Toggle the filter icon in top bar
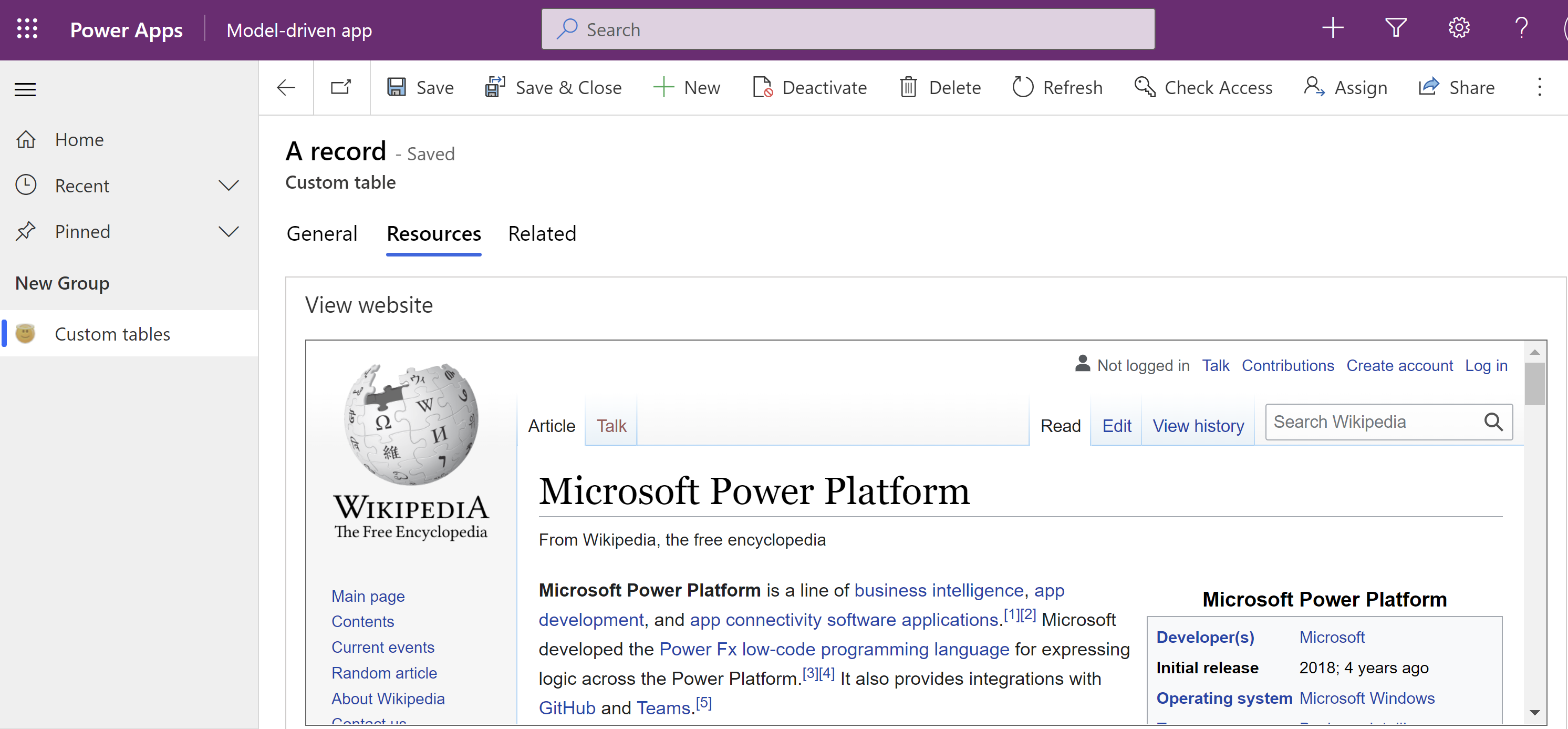This screenshot has height=729, width=1568. pos(1395,29)
